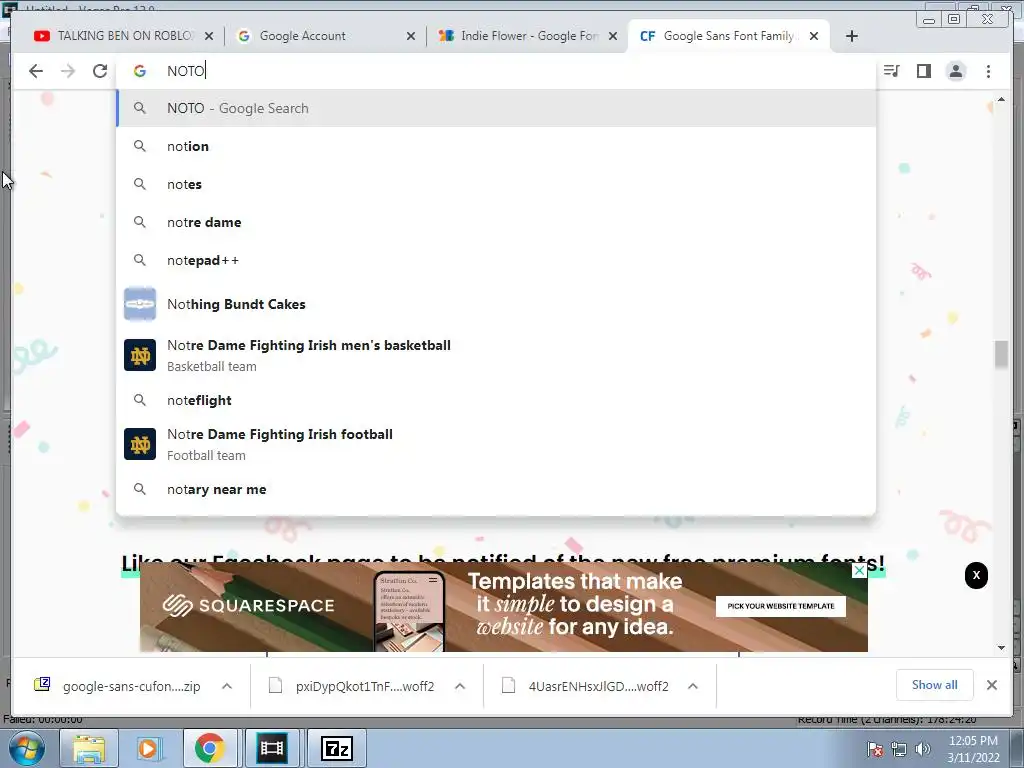Dismiss the ad with the black X button

tap(976, 575)
